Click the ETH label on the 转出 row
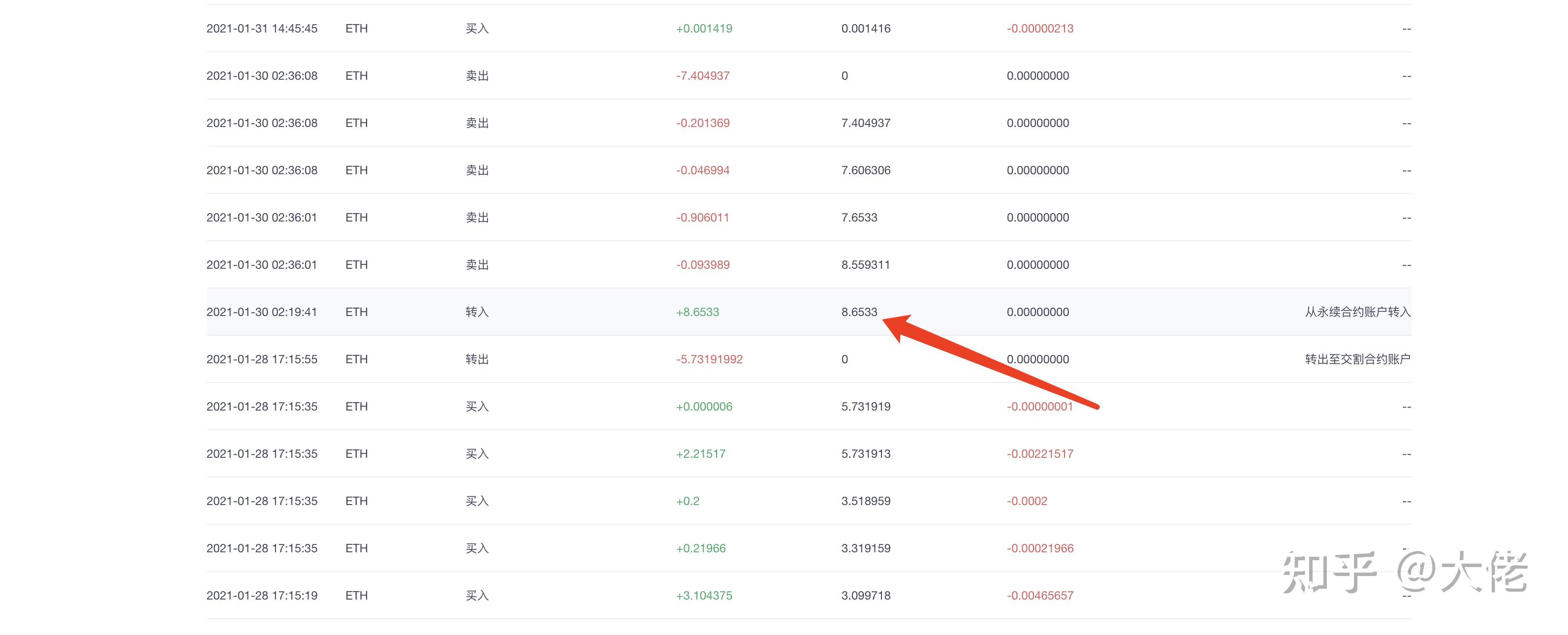This screenshot has width=1568, height=635. click(x=356, y=358)
